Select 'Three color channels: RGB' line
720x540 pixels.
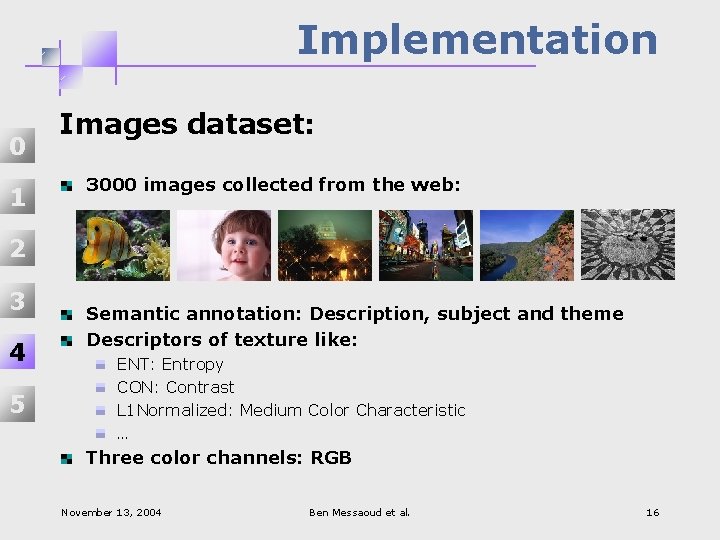click(x=219, y=458)
